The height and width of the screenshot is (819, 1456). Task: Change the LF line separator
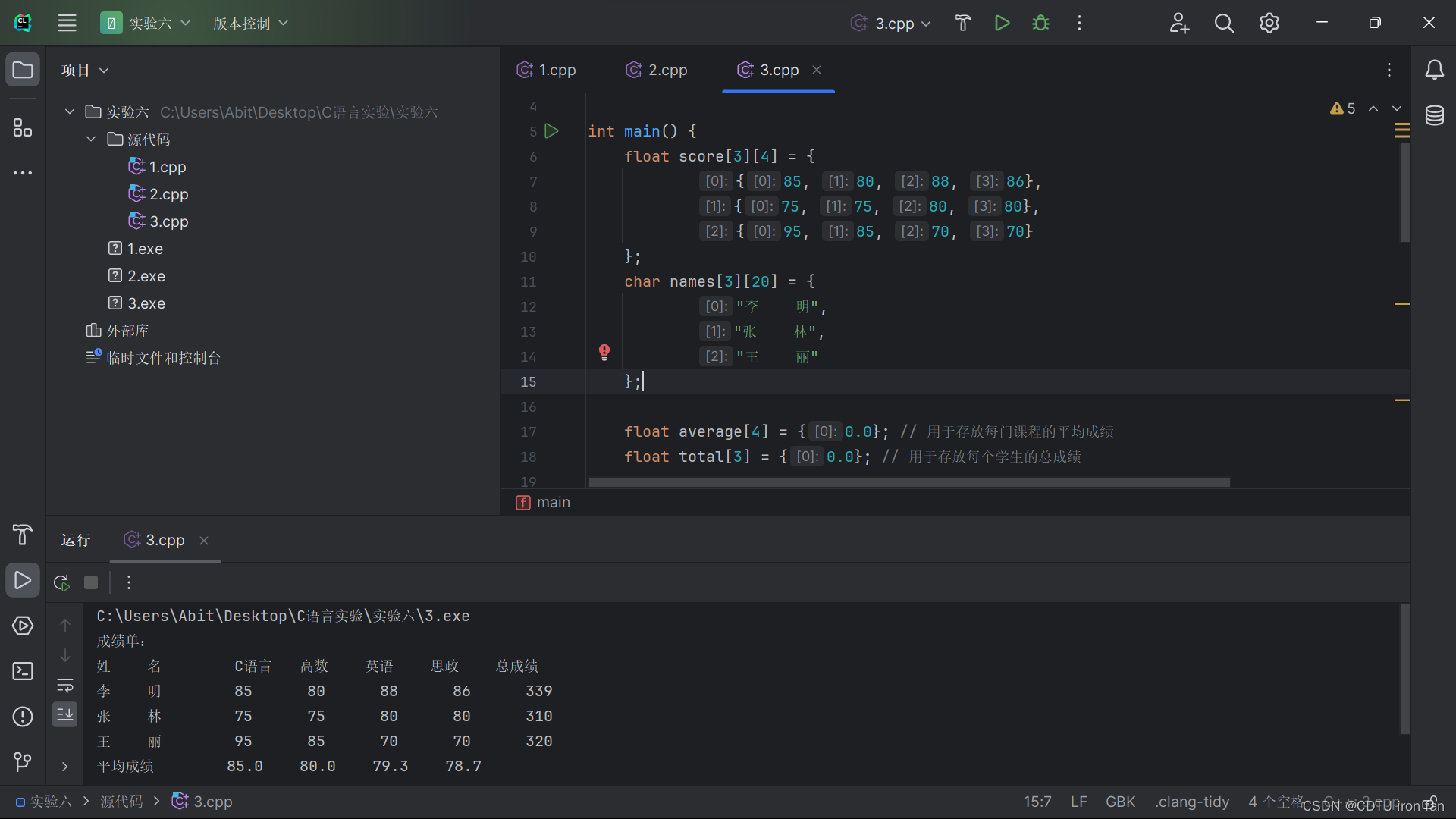[x=1079, y=802]
